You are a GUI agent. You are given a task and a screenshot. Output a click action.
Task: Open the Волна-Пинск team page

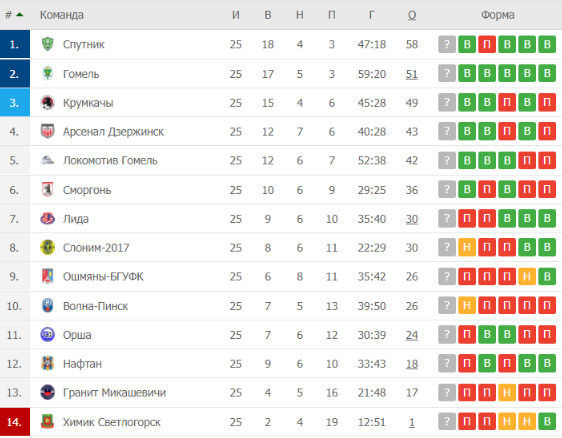(95, 306)
